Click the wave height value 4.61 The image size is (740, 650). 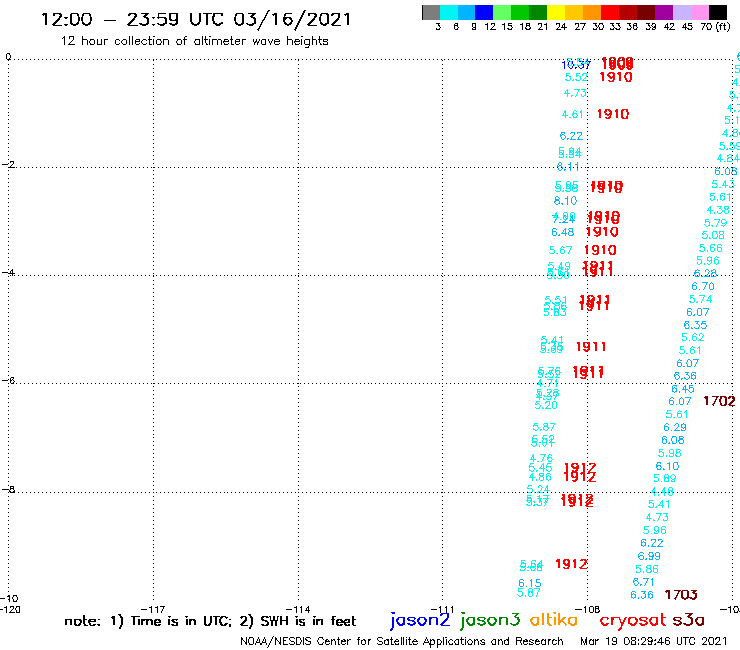point(572,114)
